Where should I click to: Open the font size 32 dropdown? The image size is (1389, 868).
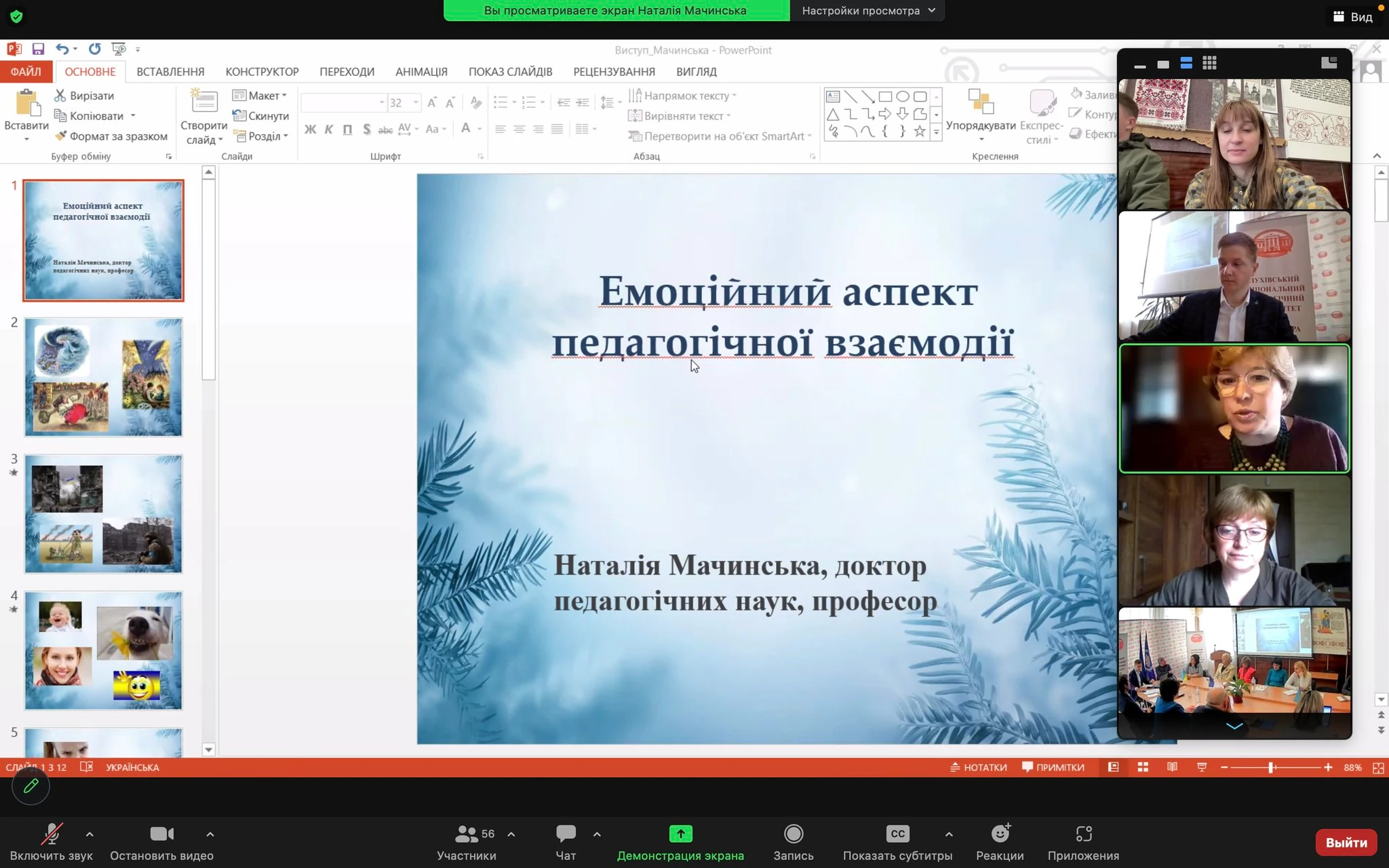pyautogui.click(x=416, y=102)
